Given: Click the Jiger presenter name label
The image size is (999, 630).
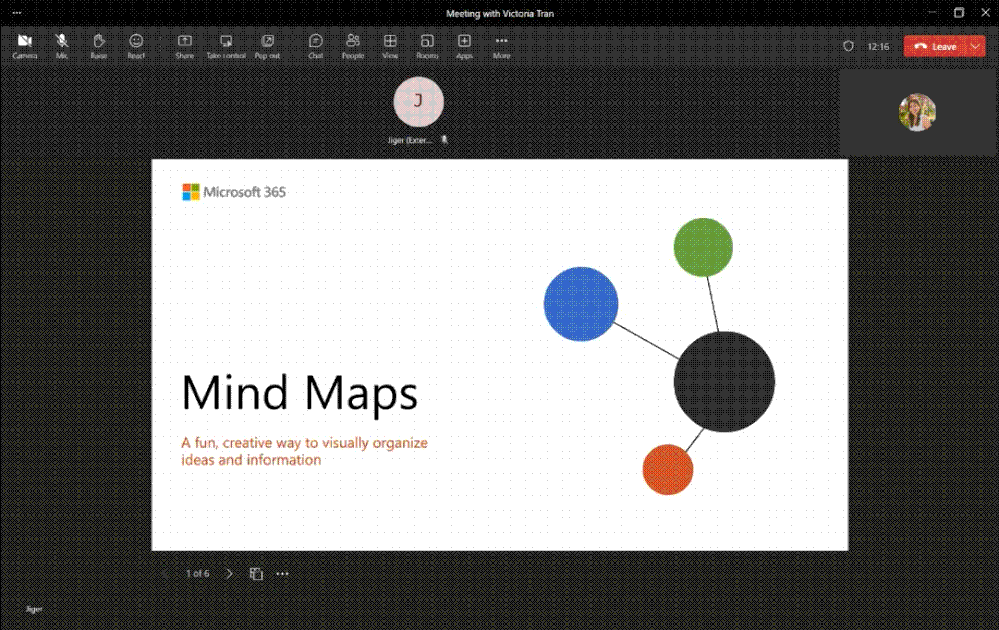Looking at the screenshot, I should click(x=34, y=609).
